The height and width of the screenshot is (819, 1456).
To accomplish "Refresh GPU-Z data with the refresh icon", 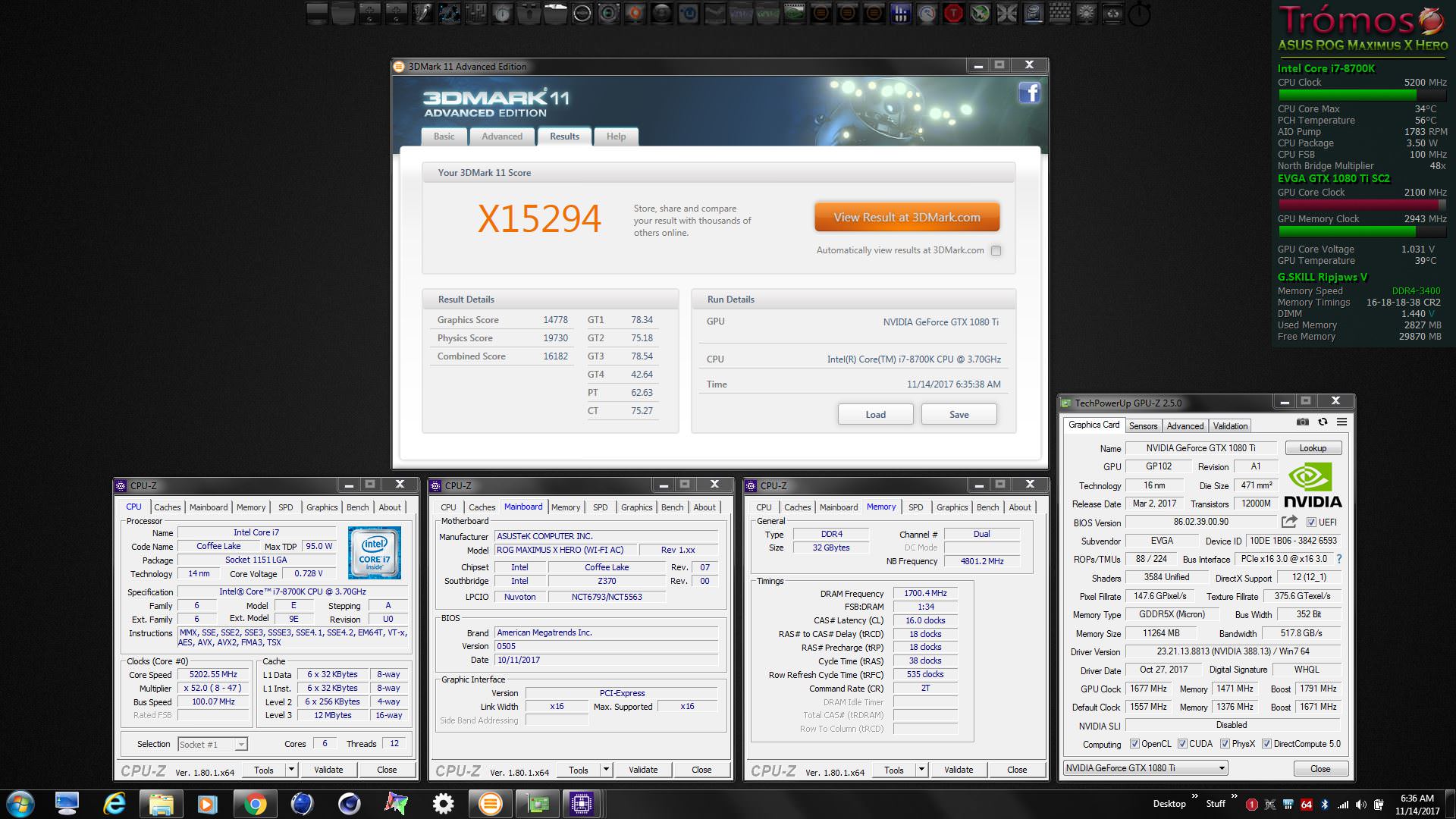I will (1323, 422).
